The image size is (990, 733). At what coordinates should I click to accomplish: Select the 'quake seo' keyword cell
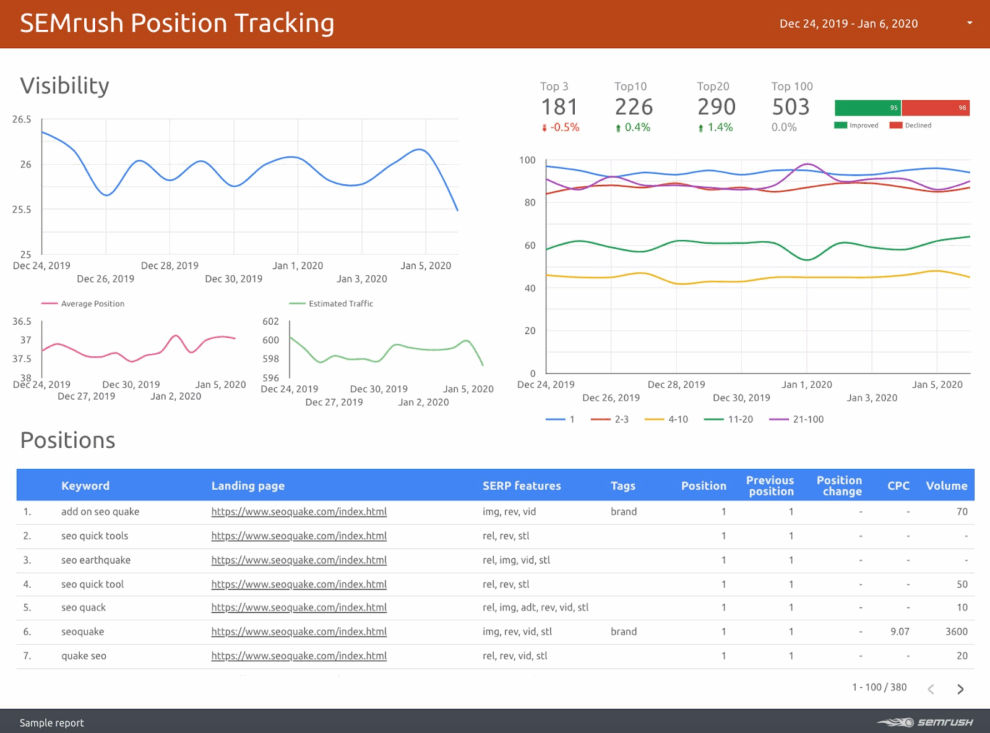[84, 655]
